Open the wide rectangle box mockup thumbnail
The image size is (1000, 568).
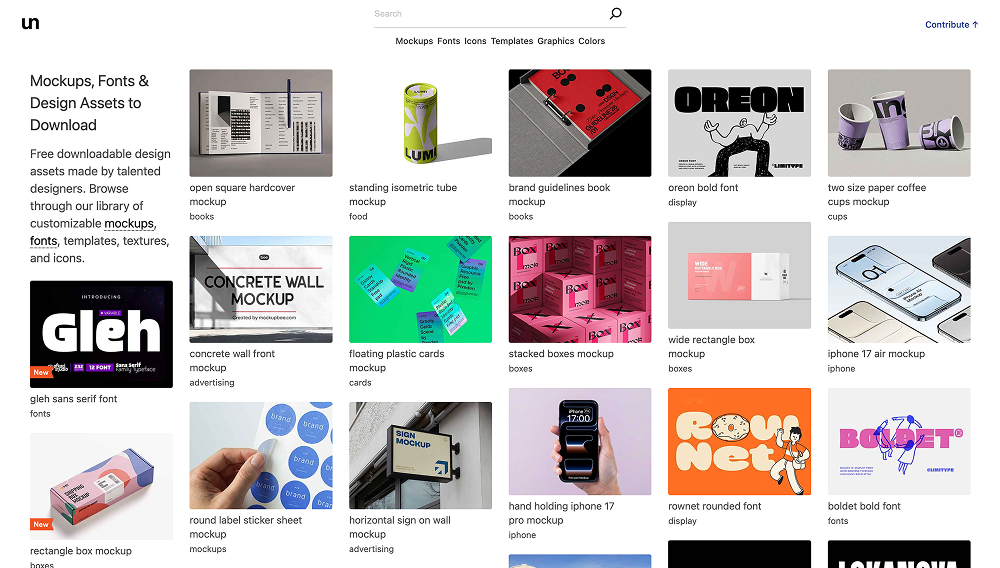(x=739, y=275)
